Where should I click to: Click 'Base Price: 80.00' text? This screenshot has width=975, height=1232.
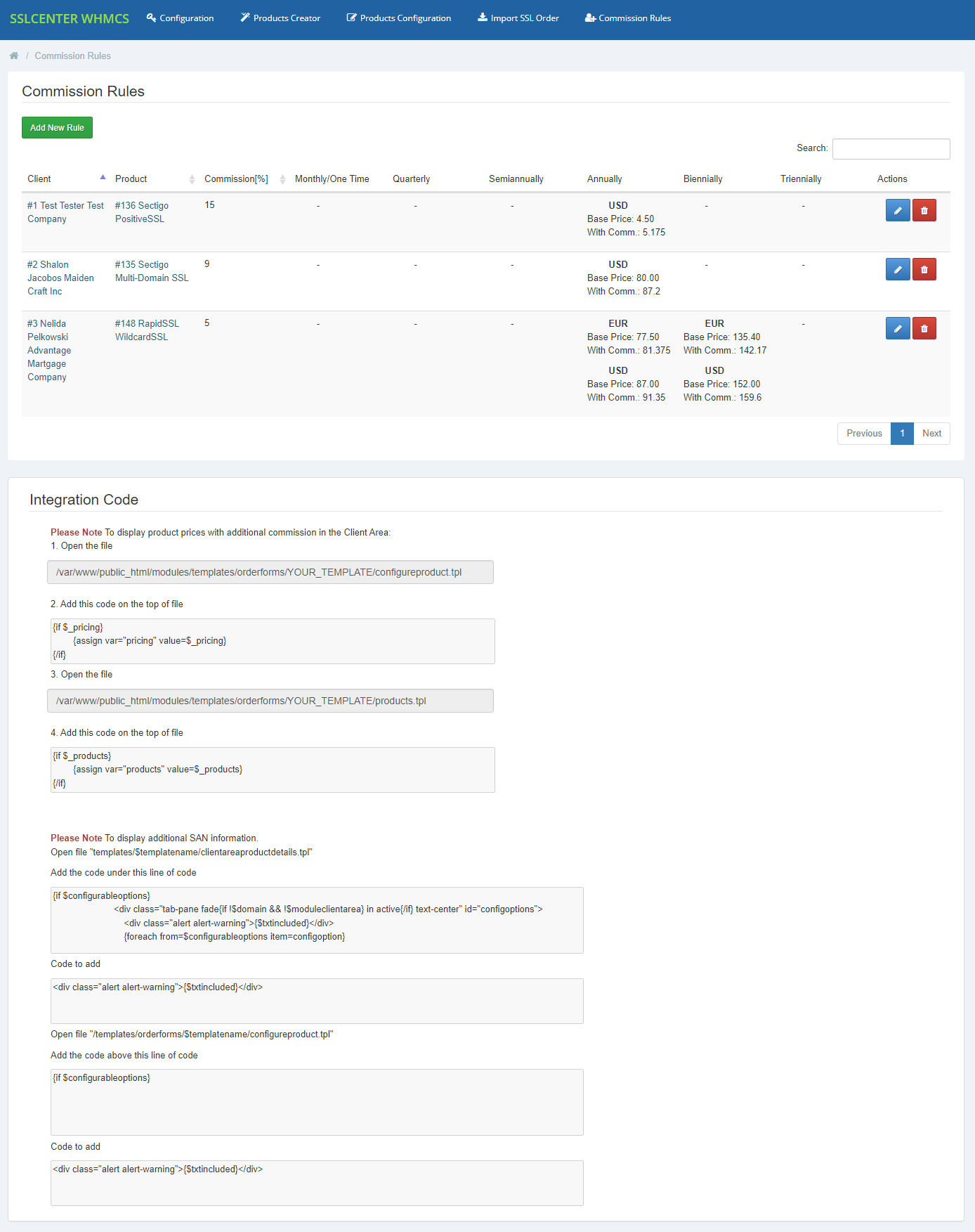[623, 278]
